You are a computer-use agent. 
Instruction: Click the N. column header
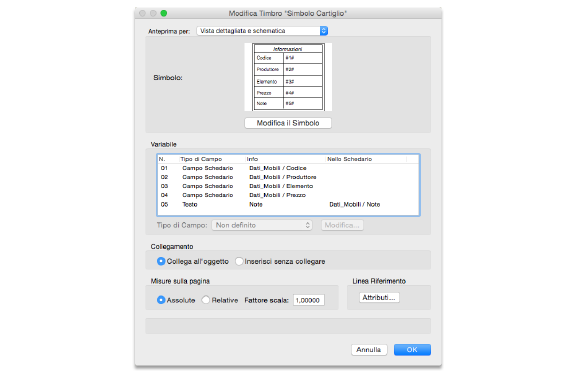[x=168, y=159]
